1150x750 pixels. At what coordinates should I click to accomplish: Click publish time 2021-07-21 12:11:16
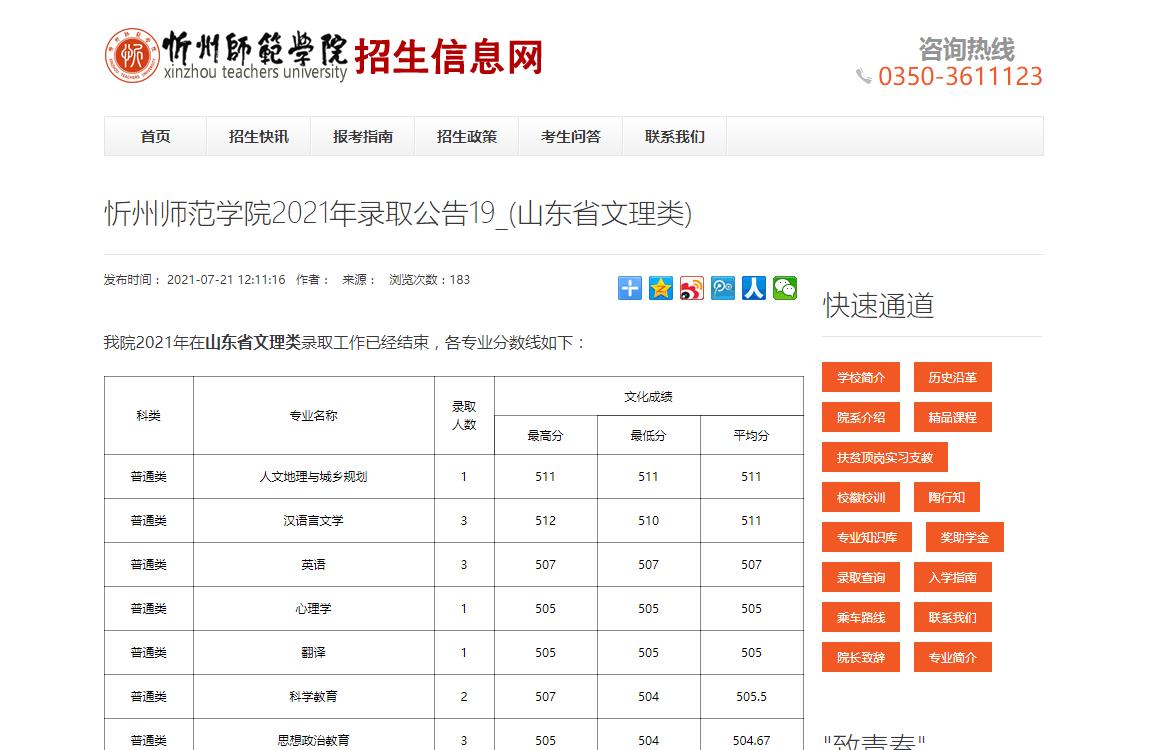(x=226, y=279)
